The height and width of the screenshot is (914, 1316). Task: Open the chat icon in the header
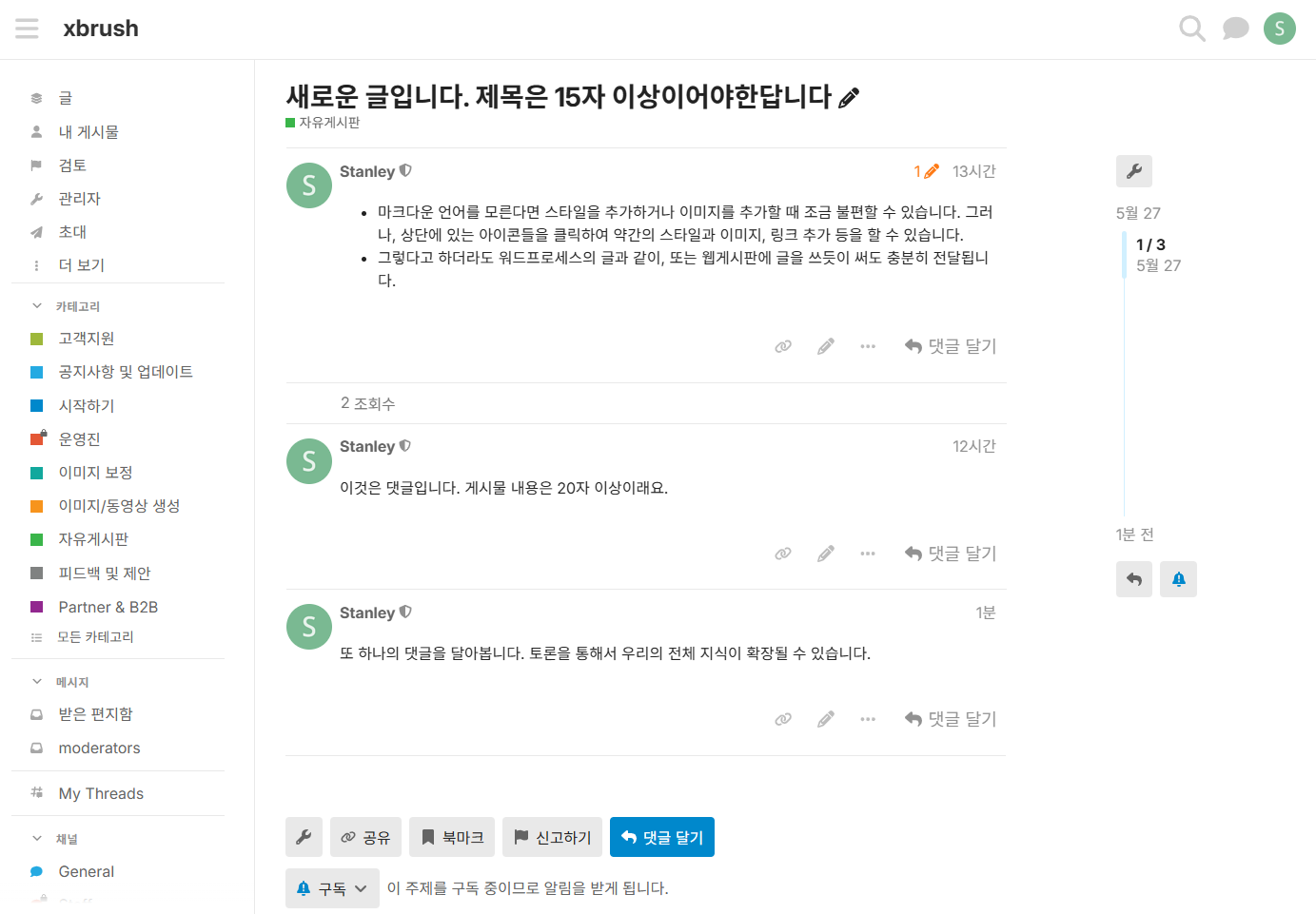tap(1235, 29)
